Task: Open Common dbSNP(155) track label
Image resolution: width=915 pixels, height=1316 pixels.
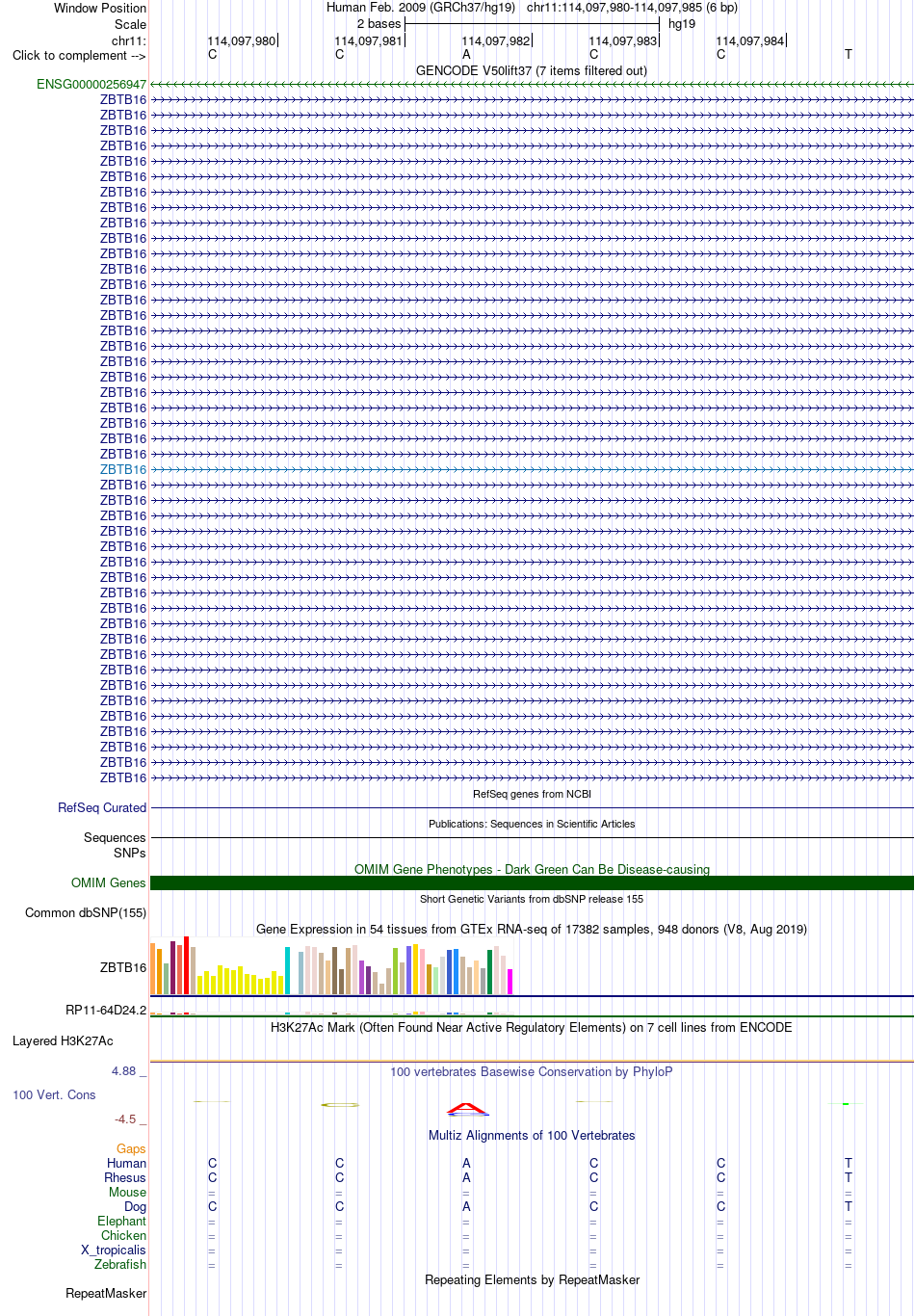Action: click(86, 913)
